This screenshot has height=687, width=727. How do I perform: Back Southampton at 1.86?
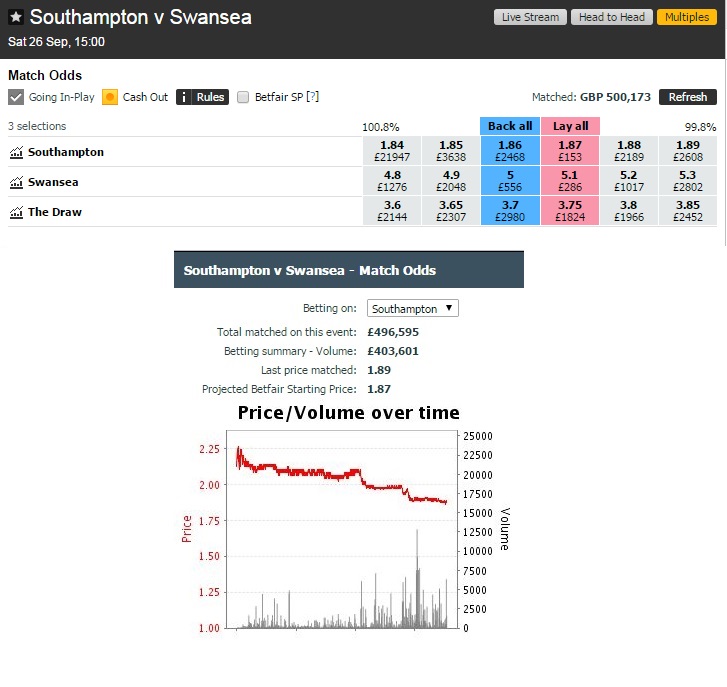[x=510, y=151]
